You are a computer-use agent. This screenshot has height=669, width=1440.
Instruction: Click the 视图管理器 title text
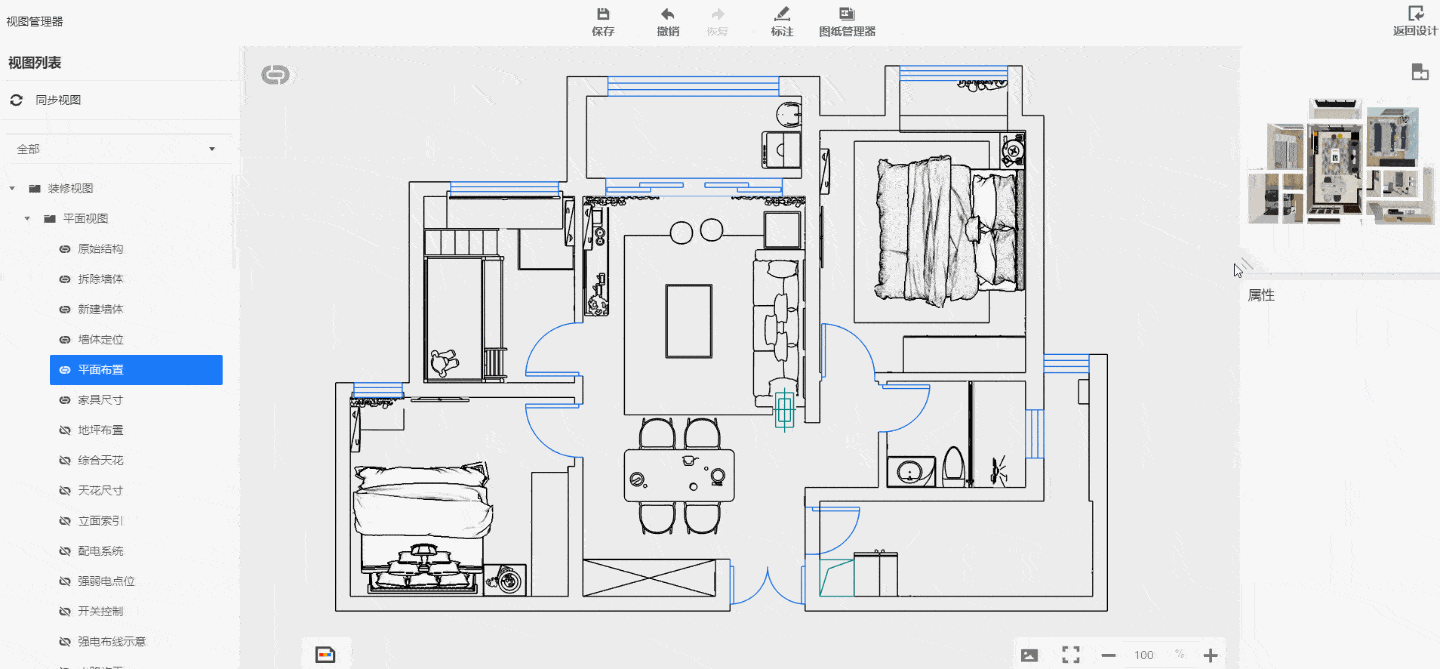[x=34, y=21]
